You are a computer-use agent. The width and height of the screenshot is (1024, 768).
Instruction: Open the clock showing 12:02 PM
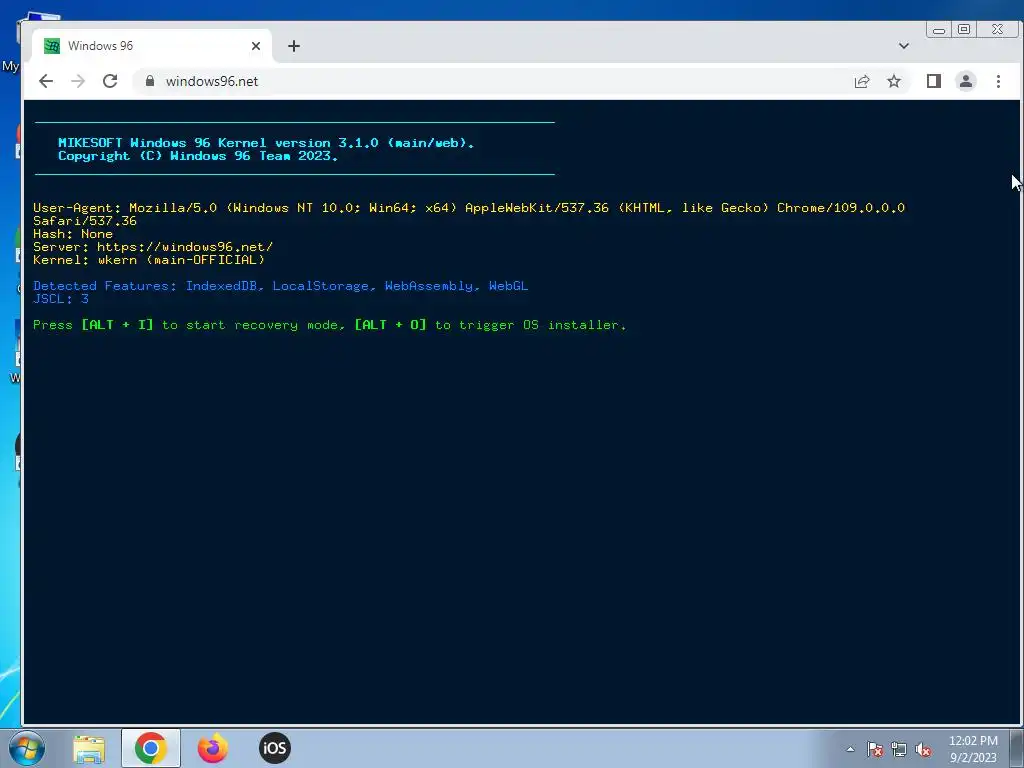click(973, 749)
